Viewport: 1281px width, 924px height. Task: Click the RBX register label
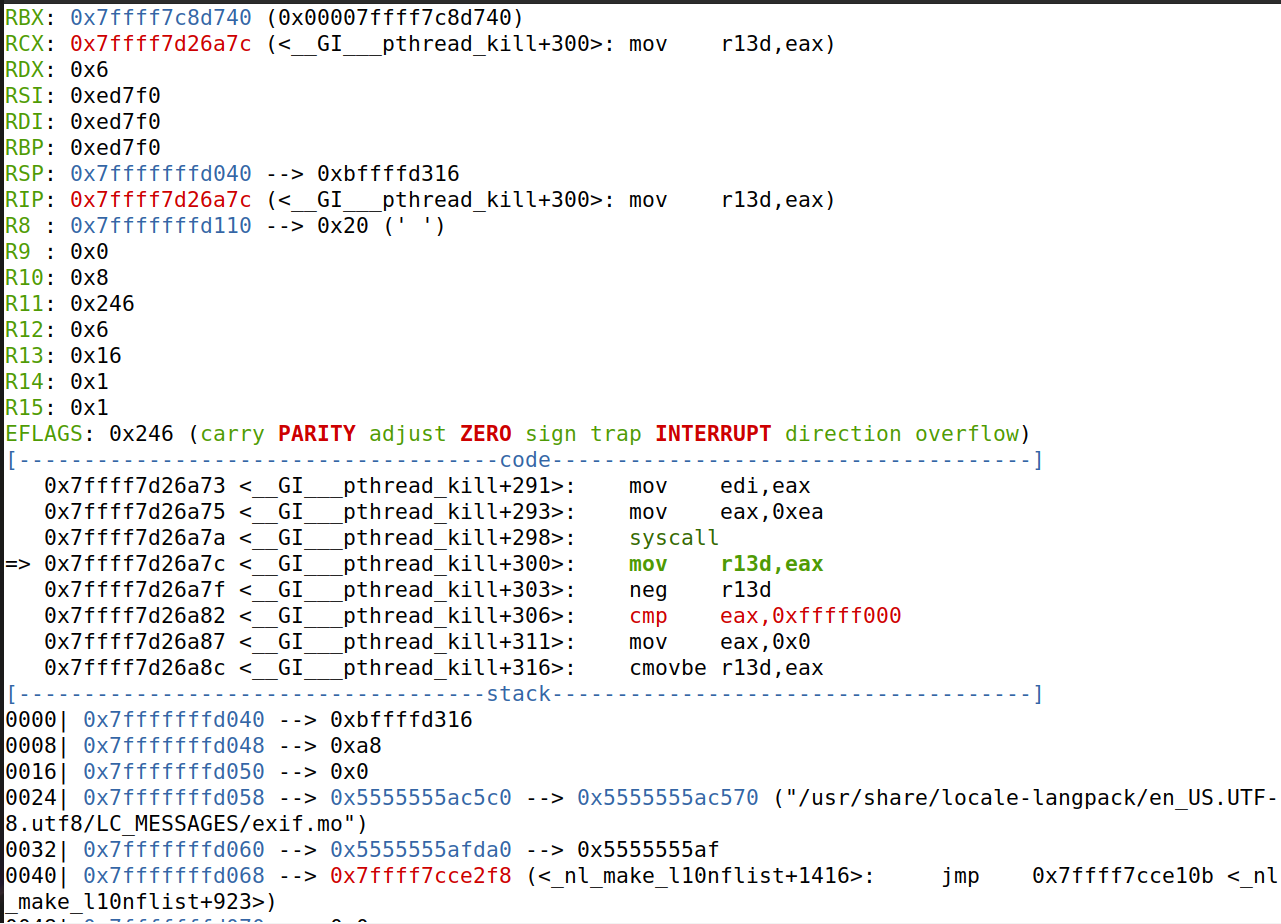(25, 18)
